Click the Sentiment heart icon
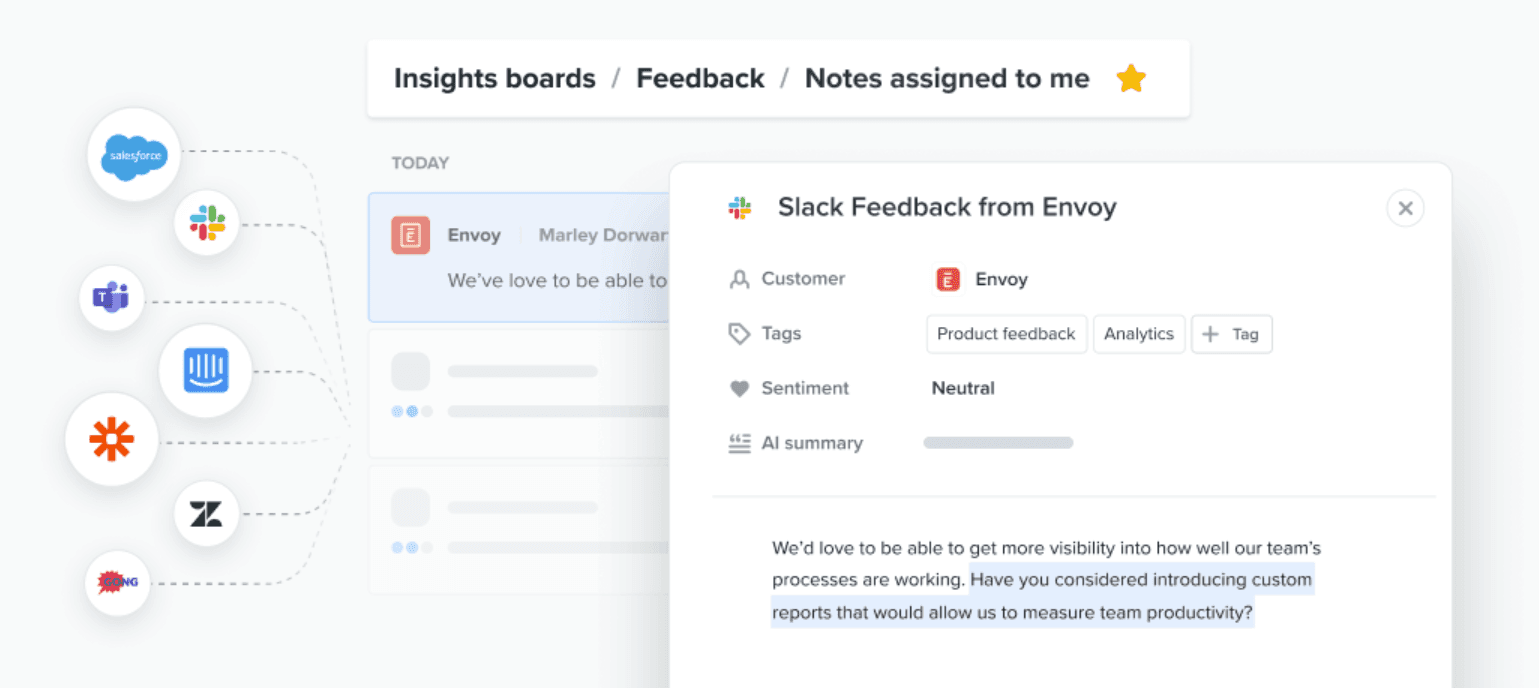This screenshot has width=1539, height=688. click(x=739, y=388)
